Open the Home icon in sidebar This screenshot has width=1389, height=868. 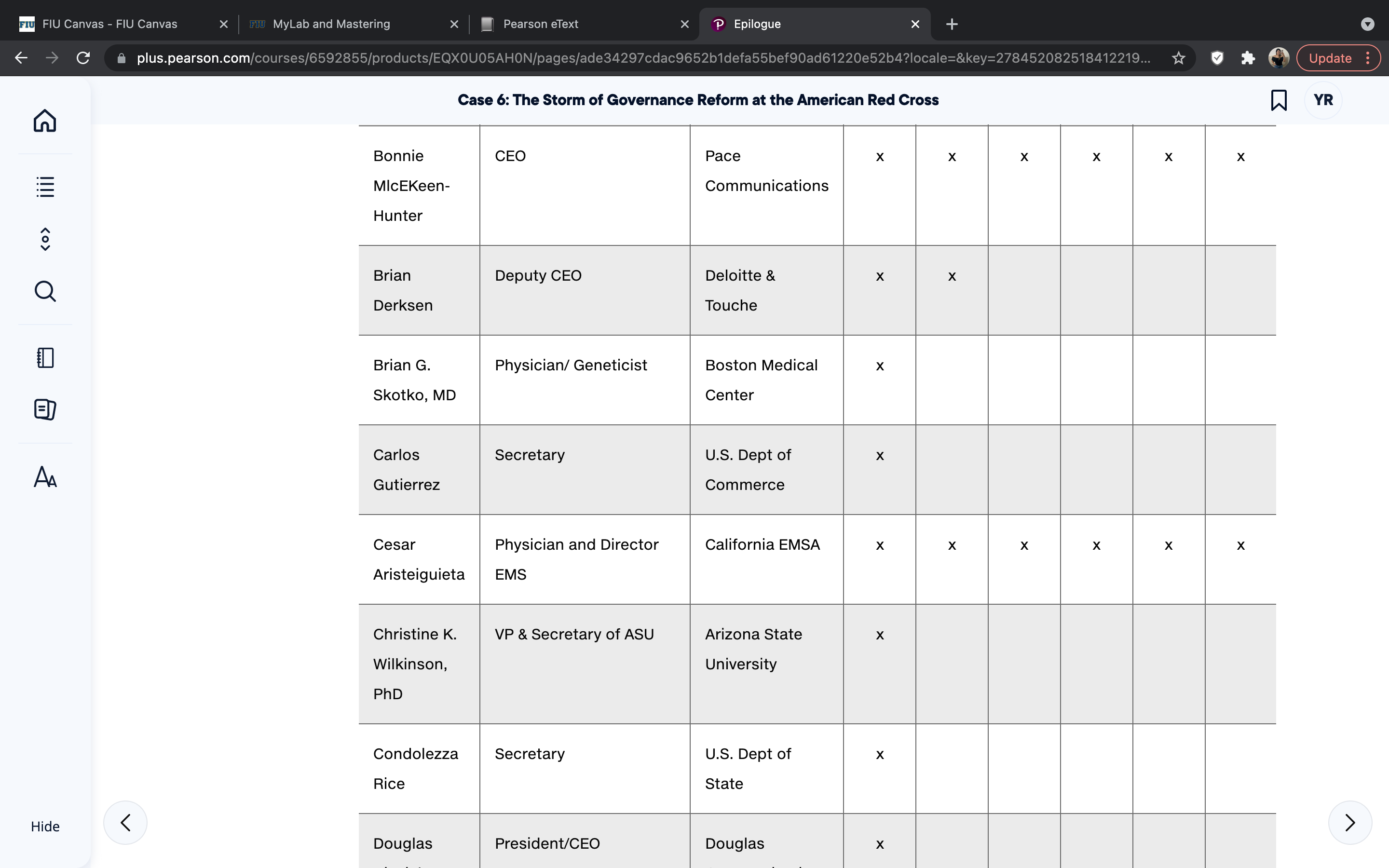[45, 121]
